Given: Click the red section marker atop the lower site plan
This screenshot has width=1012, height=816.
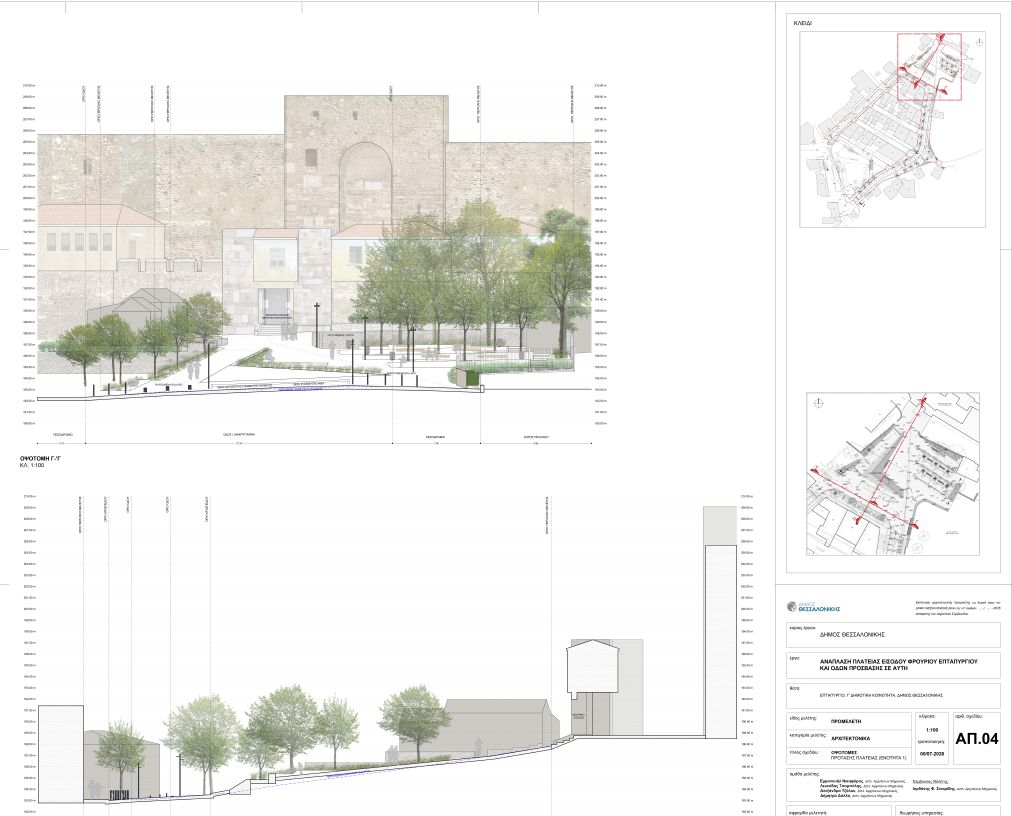Looking at the screenshot, I should pyautogui.click(x=923, y=403).
